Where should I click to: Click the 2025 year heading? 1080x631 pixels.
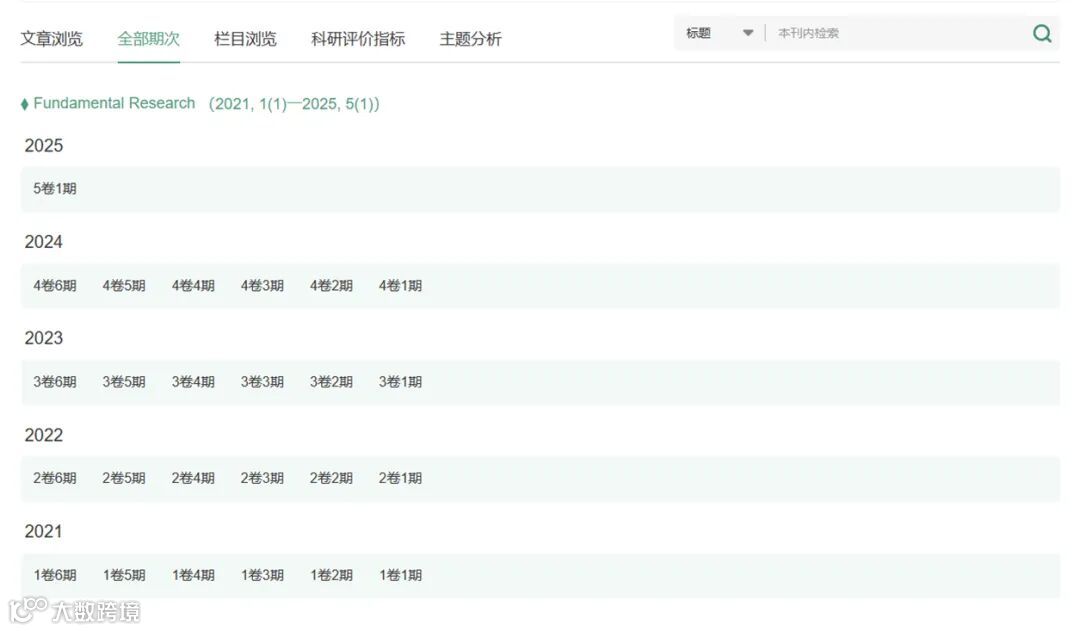(43, 145)
